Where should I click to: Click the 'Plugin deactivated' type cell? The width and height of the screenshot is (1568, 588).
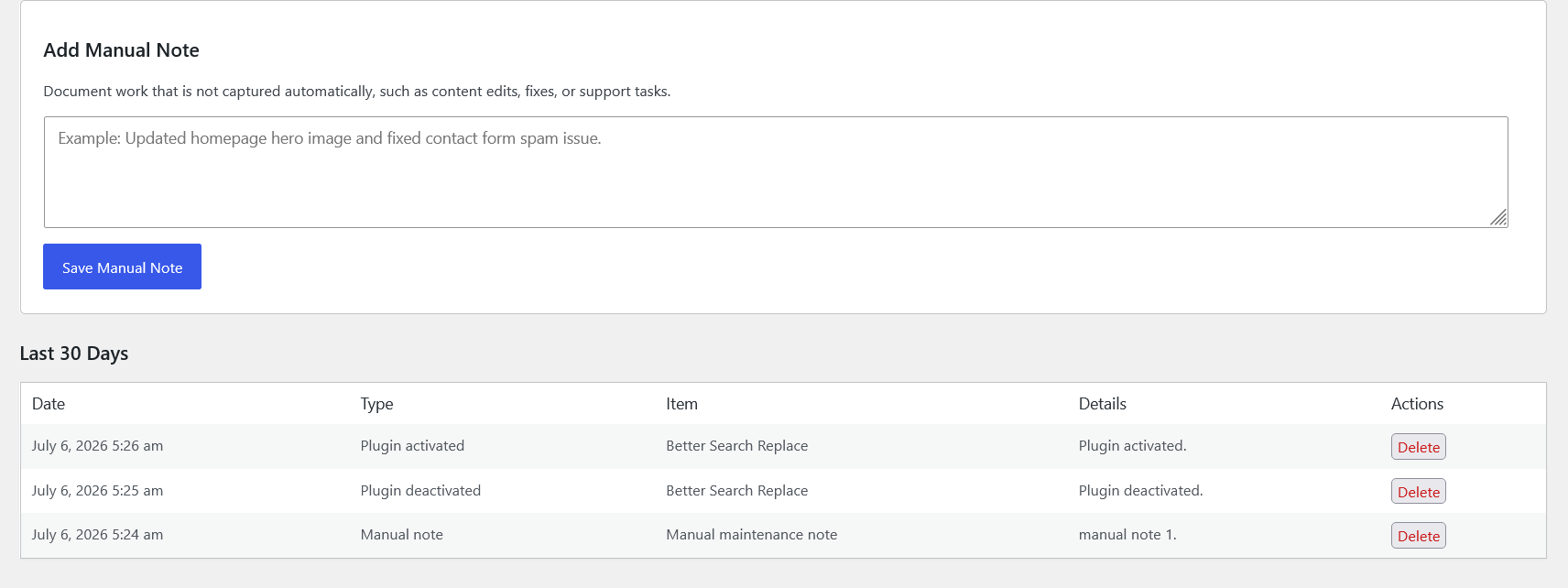[420, 491]
